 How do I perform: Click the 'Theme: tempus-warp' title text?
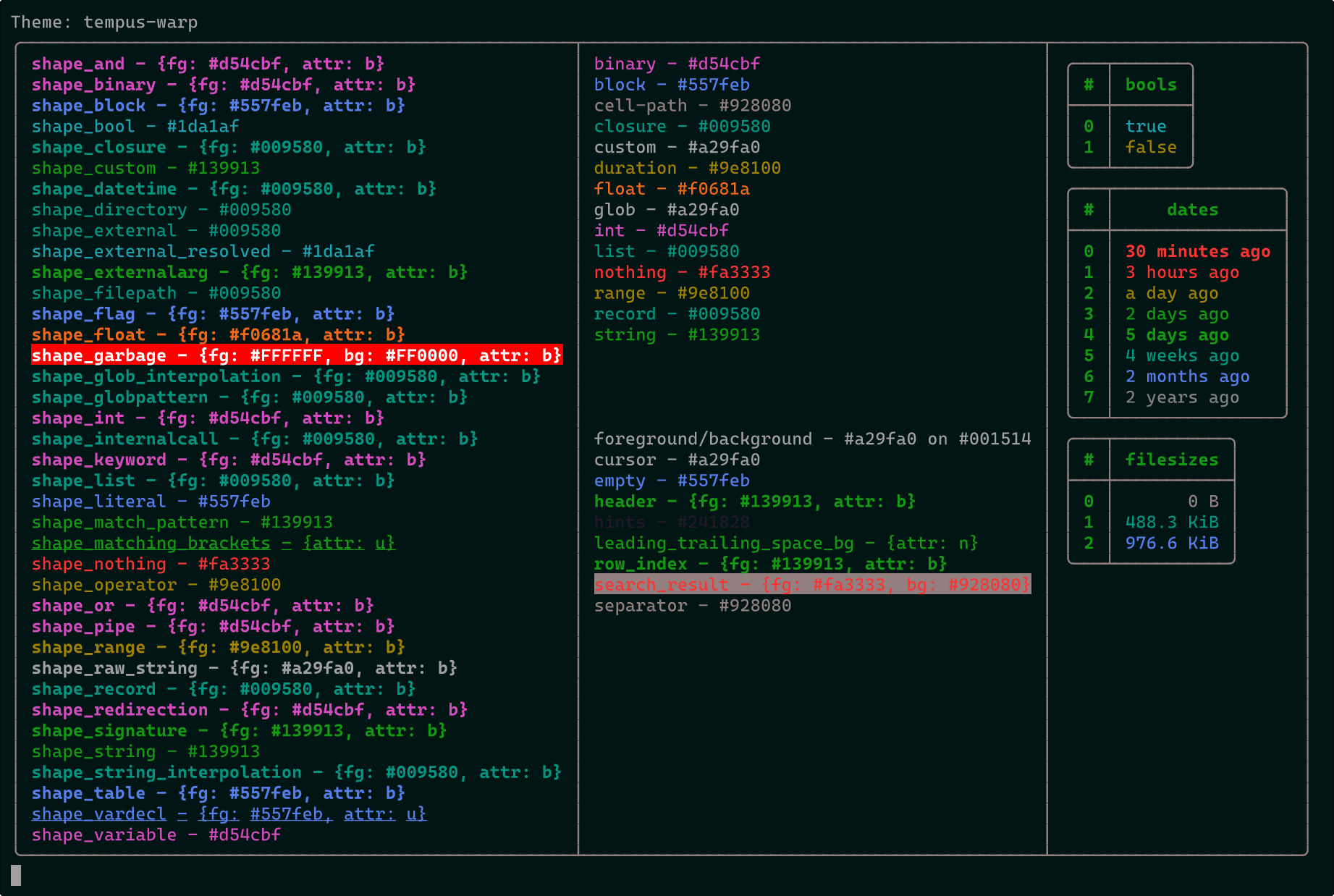(x=104, y=22)
